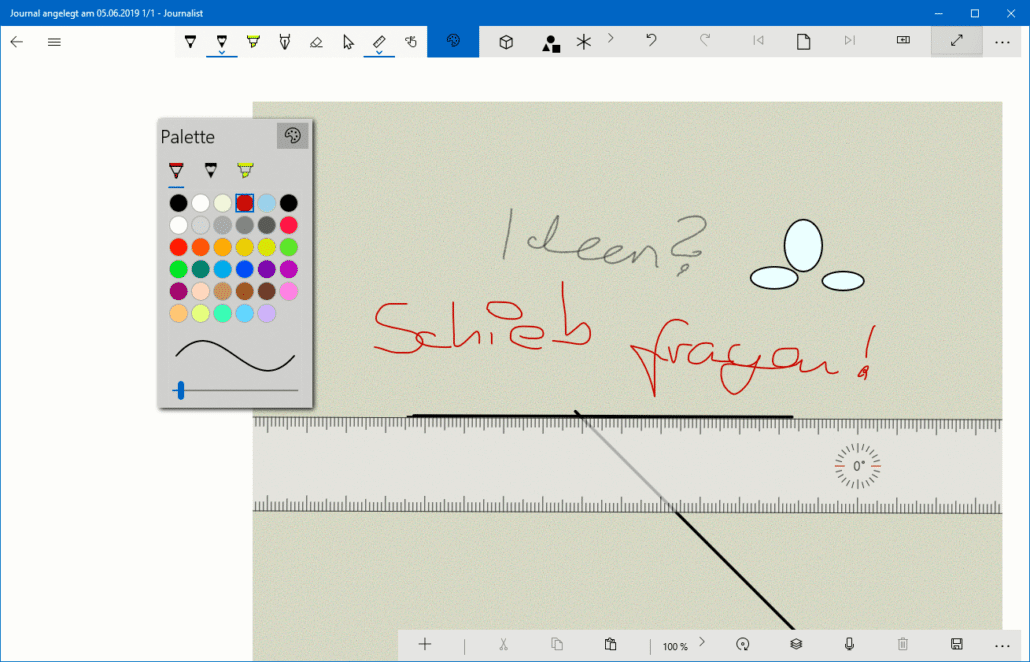The image size is (1030, 662).
Task: Click the trash delete icon
Action: [x=903, y=644]
